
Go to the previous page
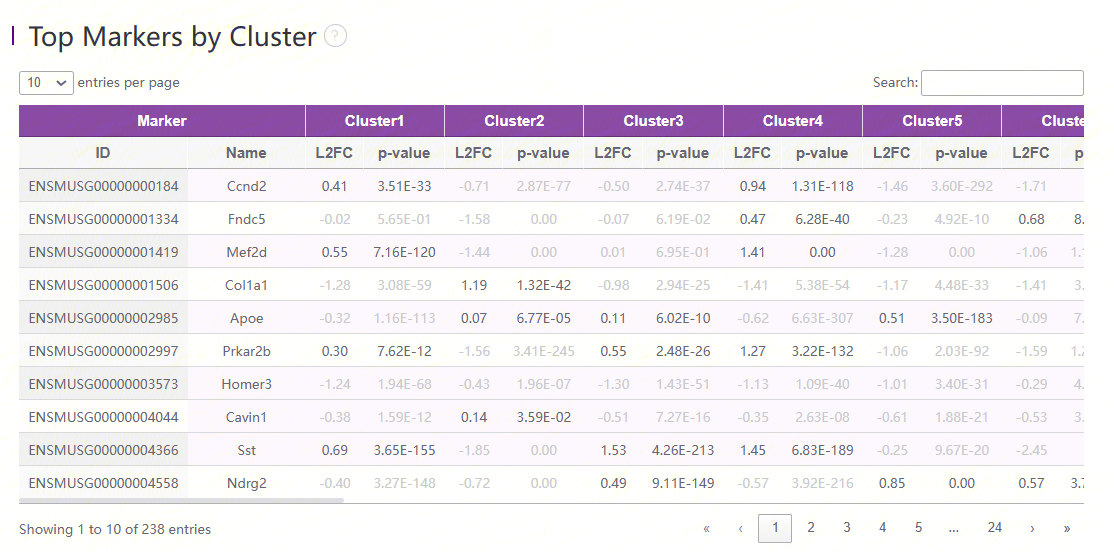(741, 528)
